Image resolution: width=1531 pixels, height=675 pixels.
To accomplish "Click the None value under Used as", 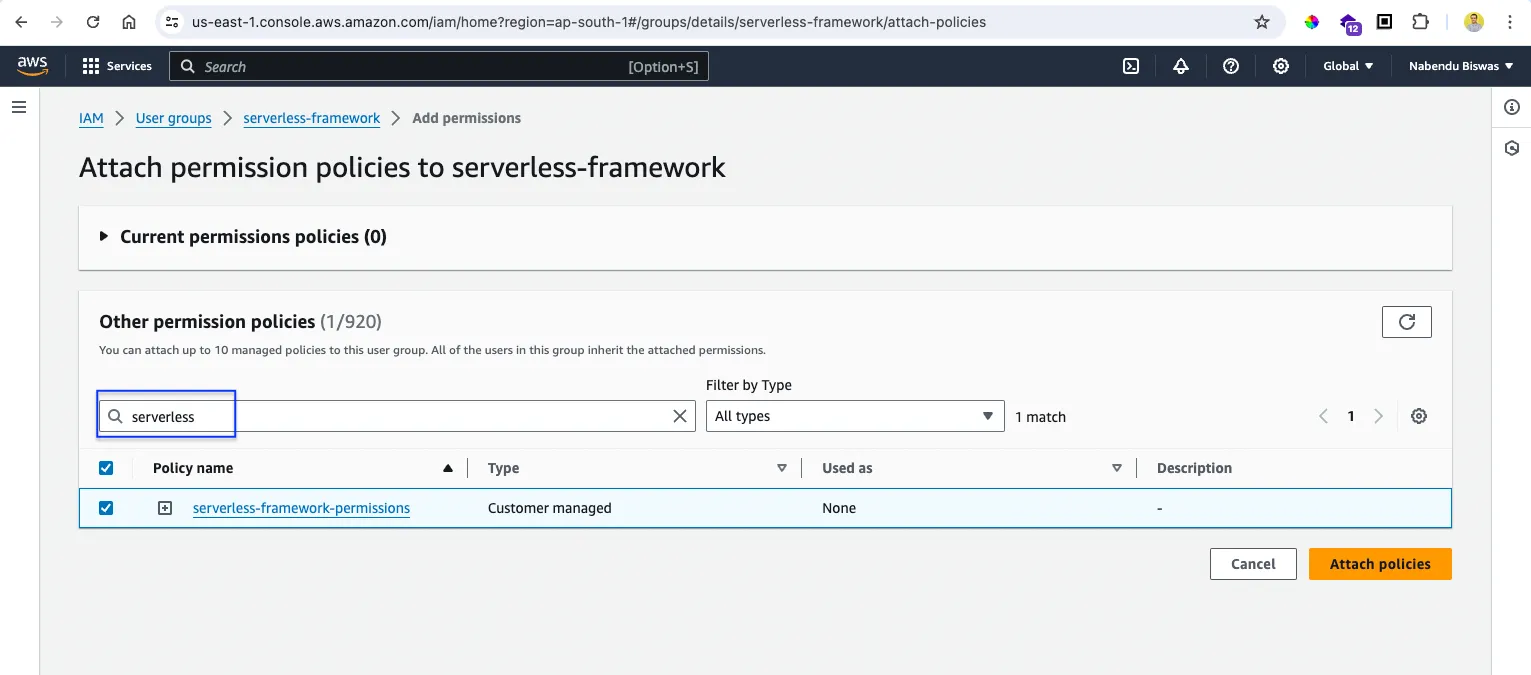I will (x=839, y=508).
